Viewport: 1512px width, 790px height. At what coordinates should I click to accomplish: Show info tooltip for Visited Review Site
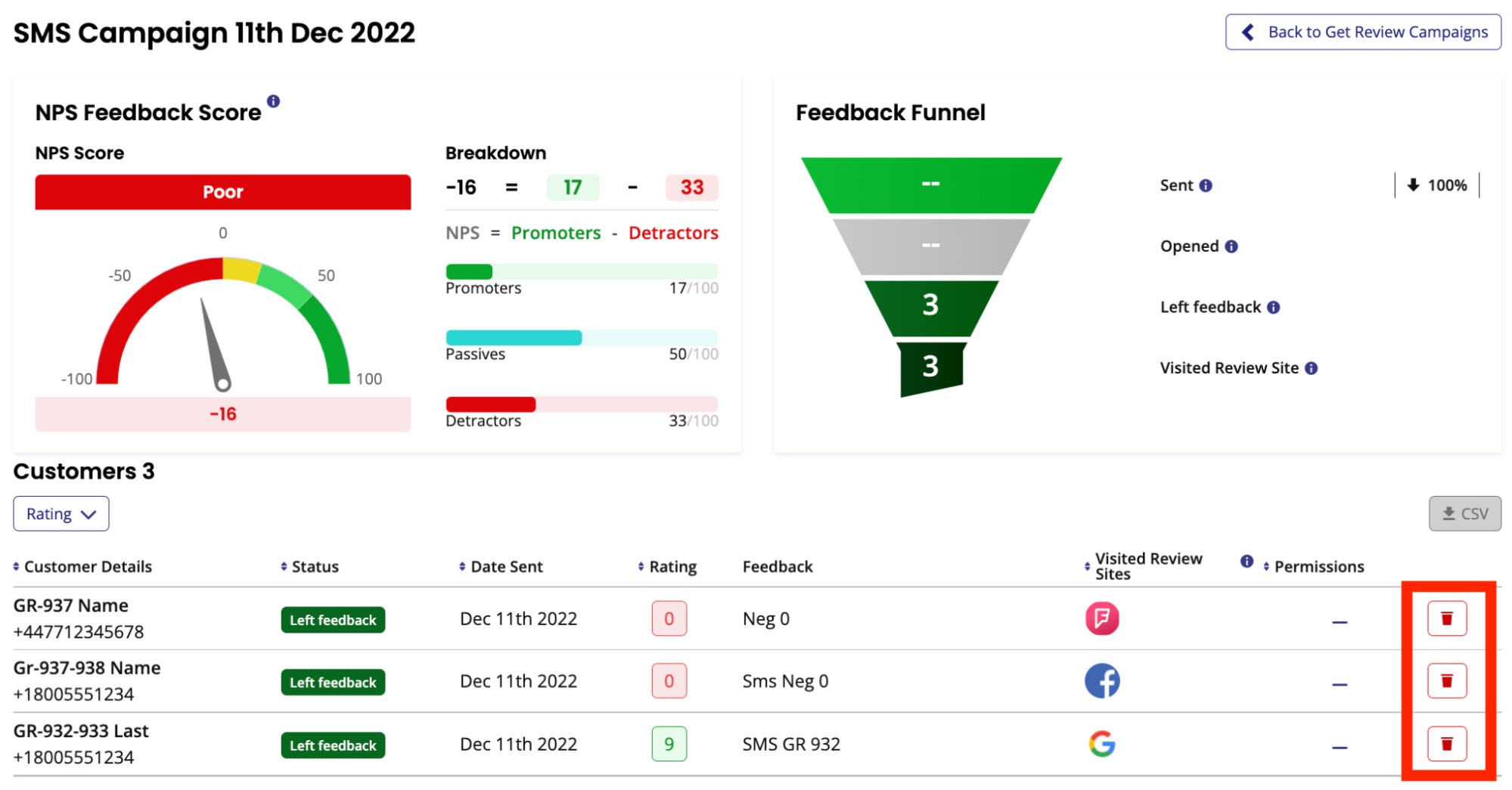1311,368
